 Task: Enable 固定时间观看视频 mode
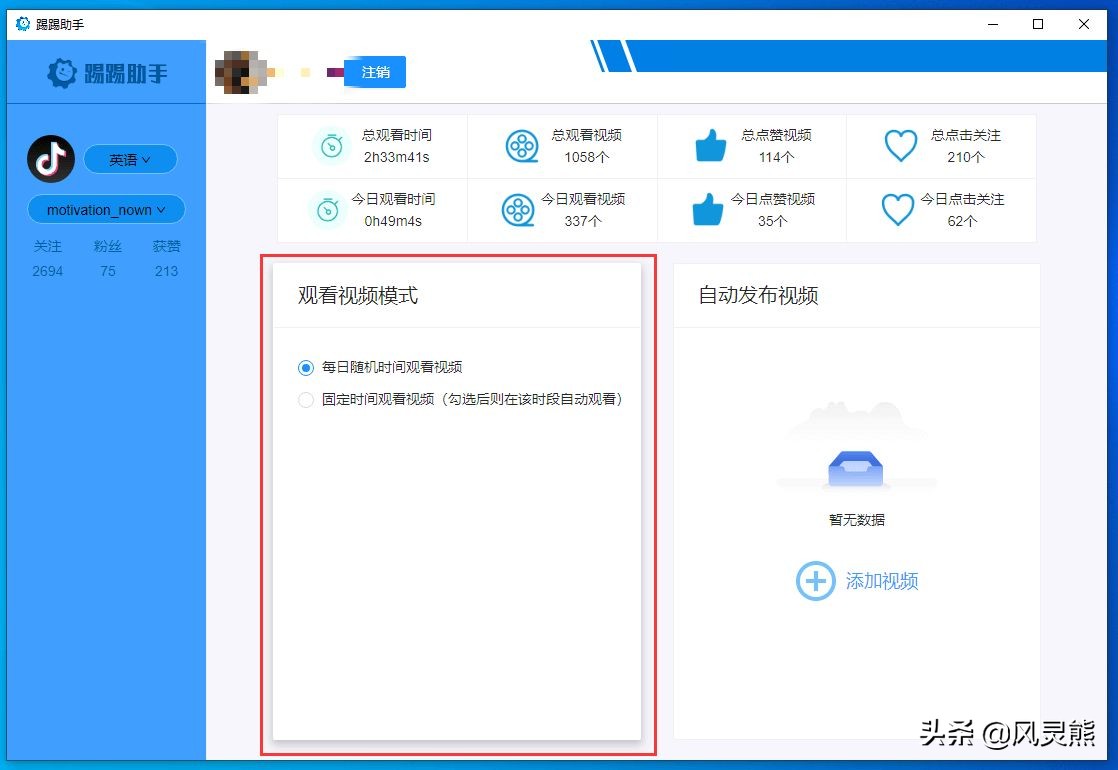pyautogui.click(x=305, y=399)
